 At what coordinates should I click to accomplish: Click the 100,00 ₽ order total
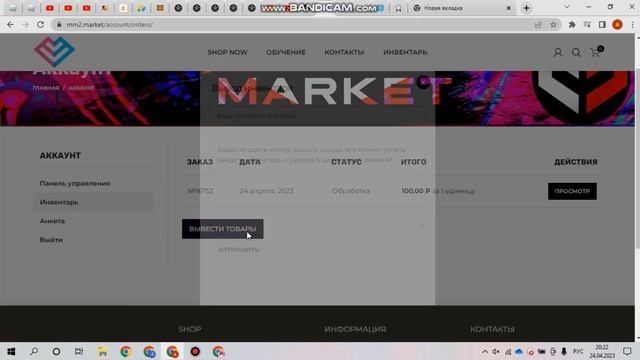coord(416,191)
